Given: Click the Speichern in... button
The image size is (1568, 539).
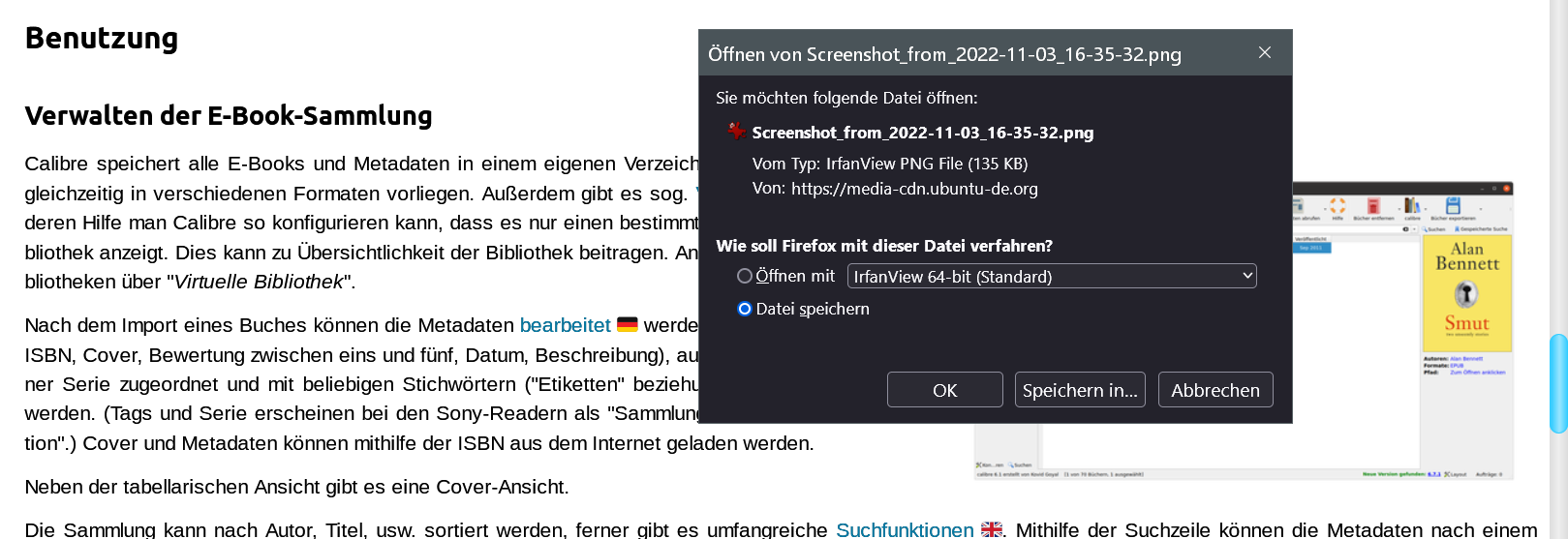Looking at the screenshot, I should 1080,390.
